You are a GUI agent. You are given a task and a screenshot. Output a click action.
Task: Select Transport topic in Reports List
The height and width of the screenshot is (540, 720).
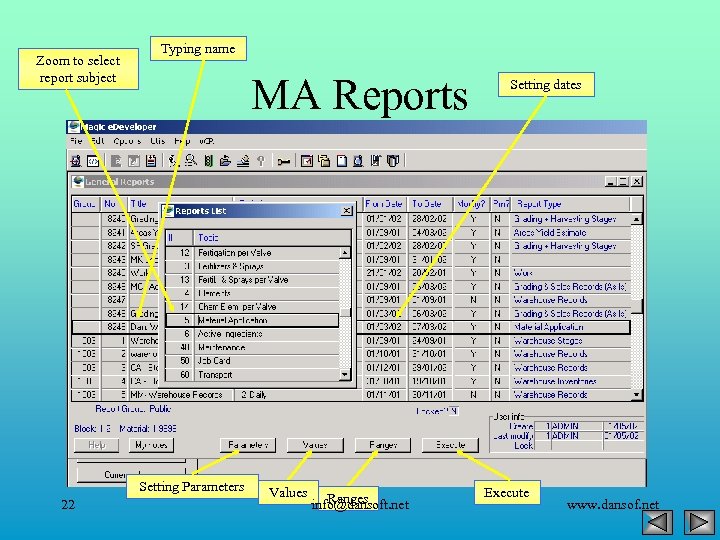point(253,375)
